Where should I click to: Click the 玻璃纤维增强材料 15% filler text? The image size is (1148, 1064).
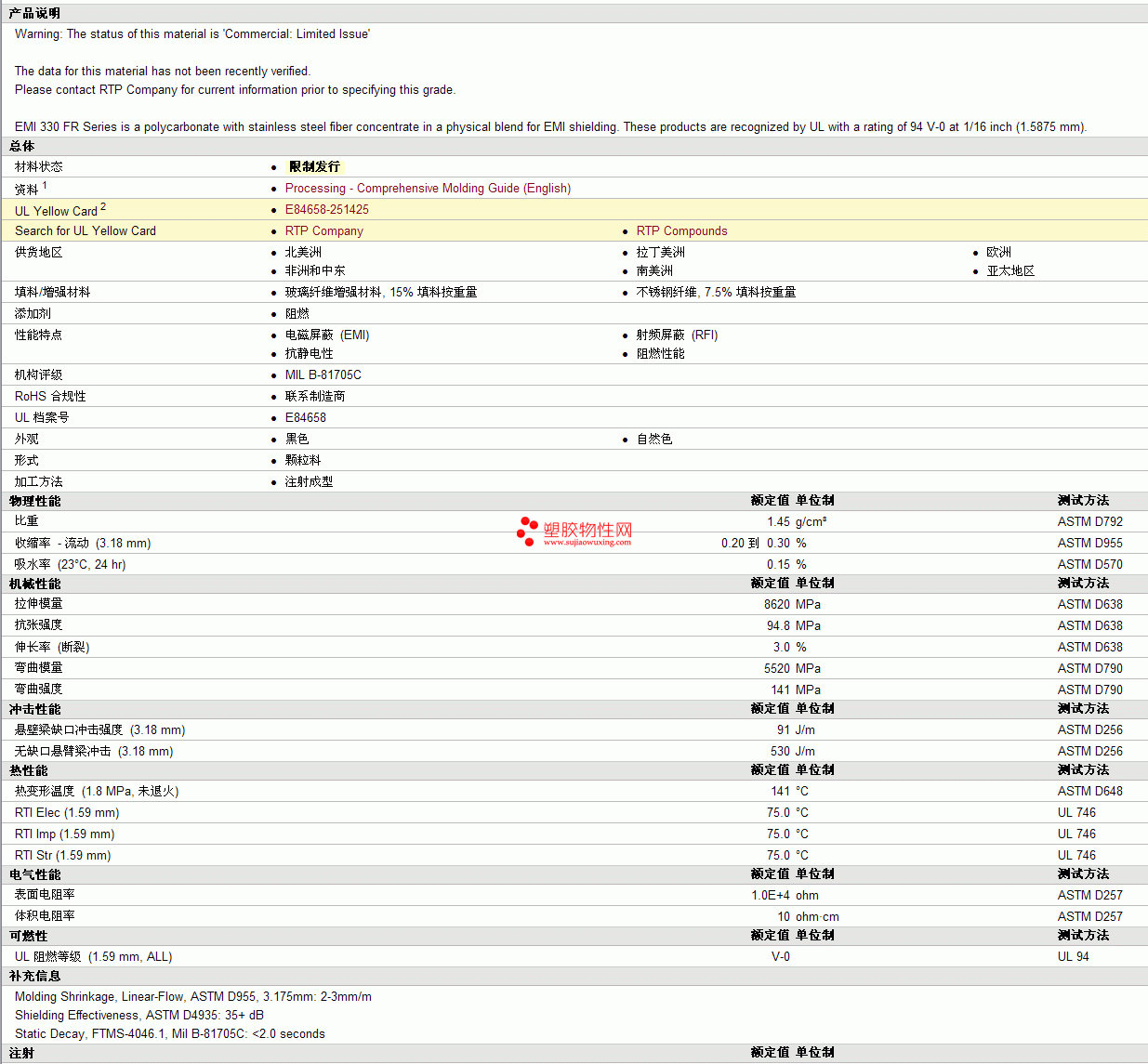[x=381, y=292]
